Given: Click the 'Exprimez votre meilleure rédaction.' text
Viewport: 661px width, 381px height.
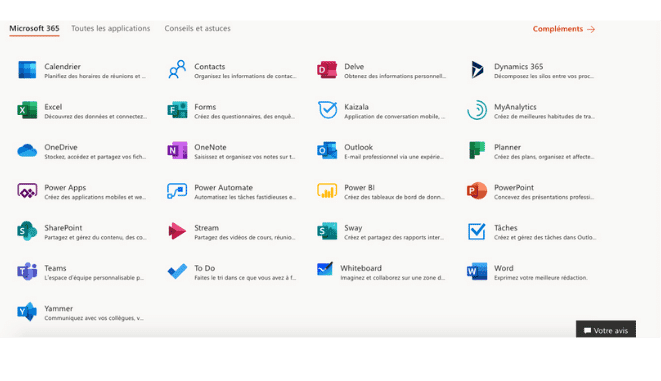Looking at the screenshot, I should pos(540,278).
